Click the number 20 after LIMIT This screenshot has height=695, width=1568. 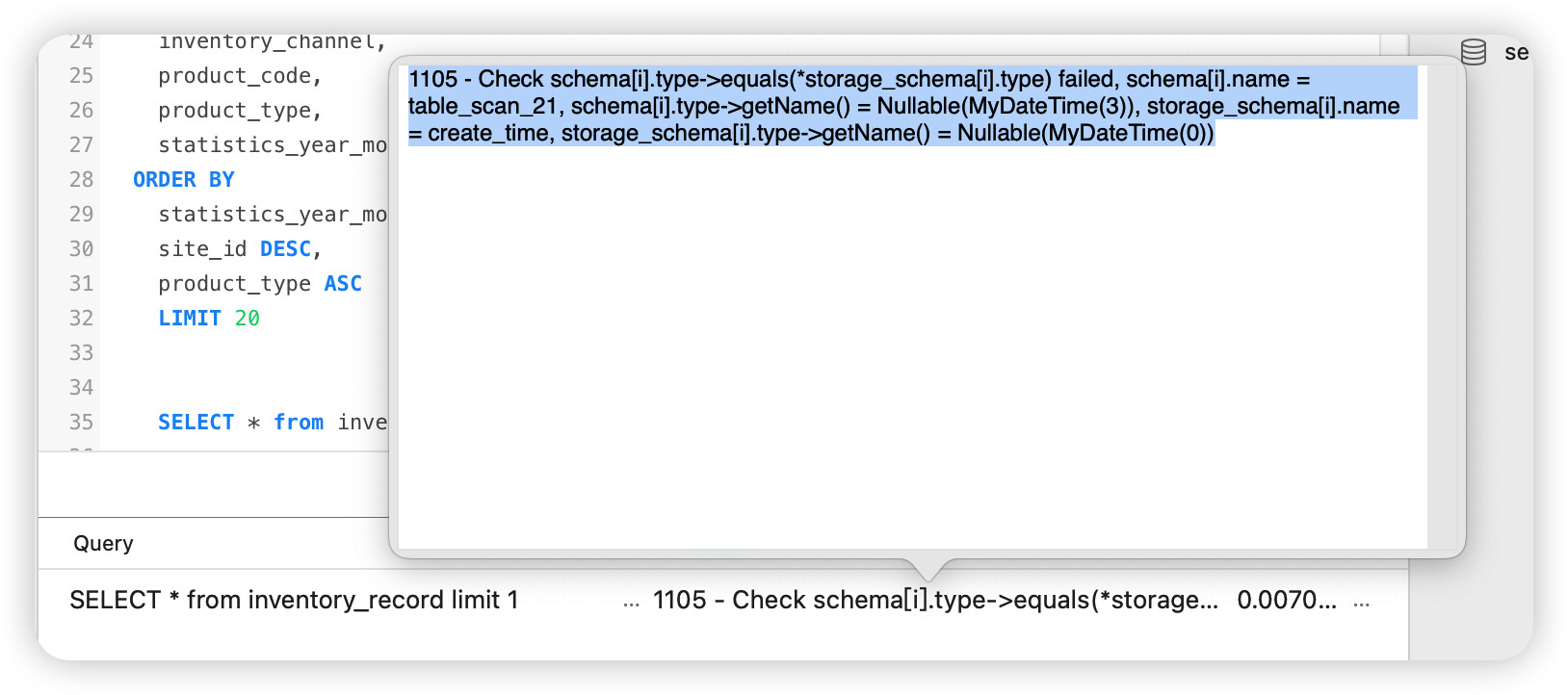coord(248,319)
